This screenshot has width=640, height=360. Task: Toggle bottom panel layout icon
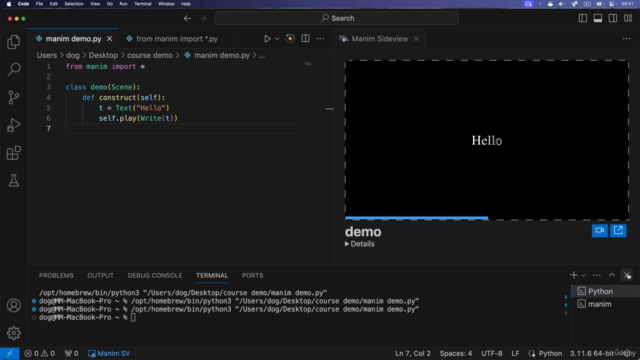598,18
